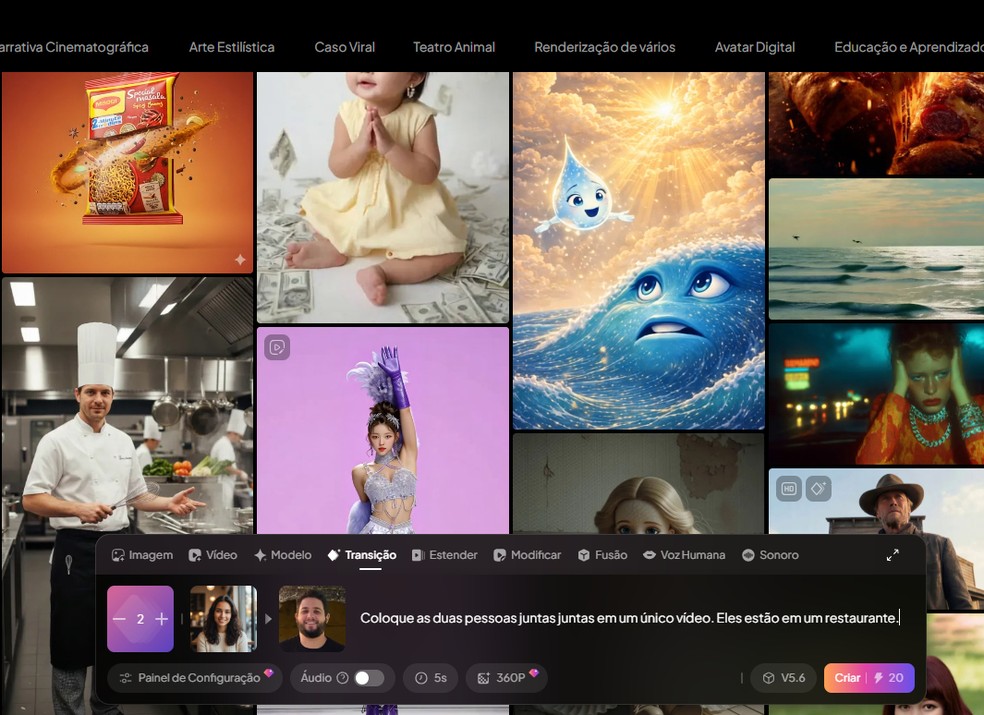Open the fiery pizza thumbnail
The width and height of the screenshot is (984, 715).
[x=876, y=124]
